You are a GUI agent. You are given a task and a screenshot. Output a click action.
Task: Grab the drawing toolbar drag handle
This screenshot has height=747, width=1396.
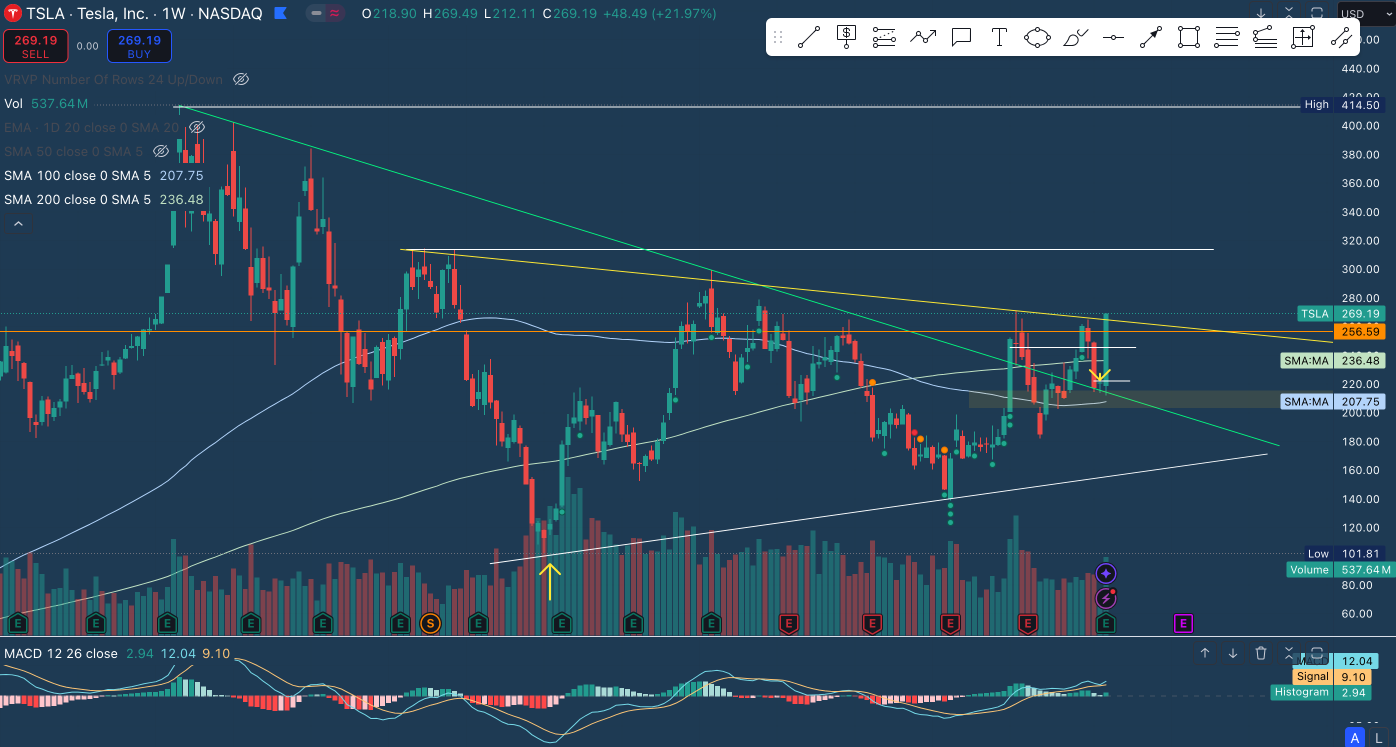(x=778, y=38)
